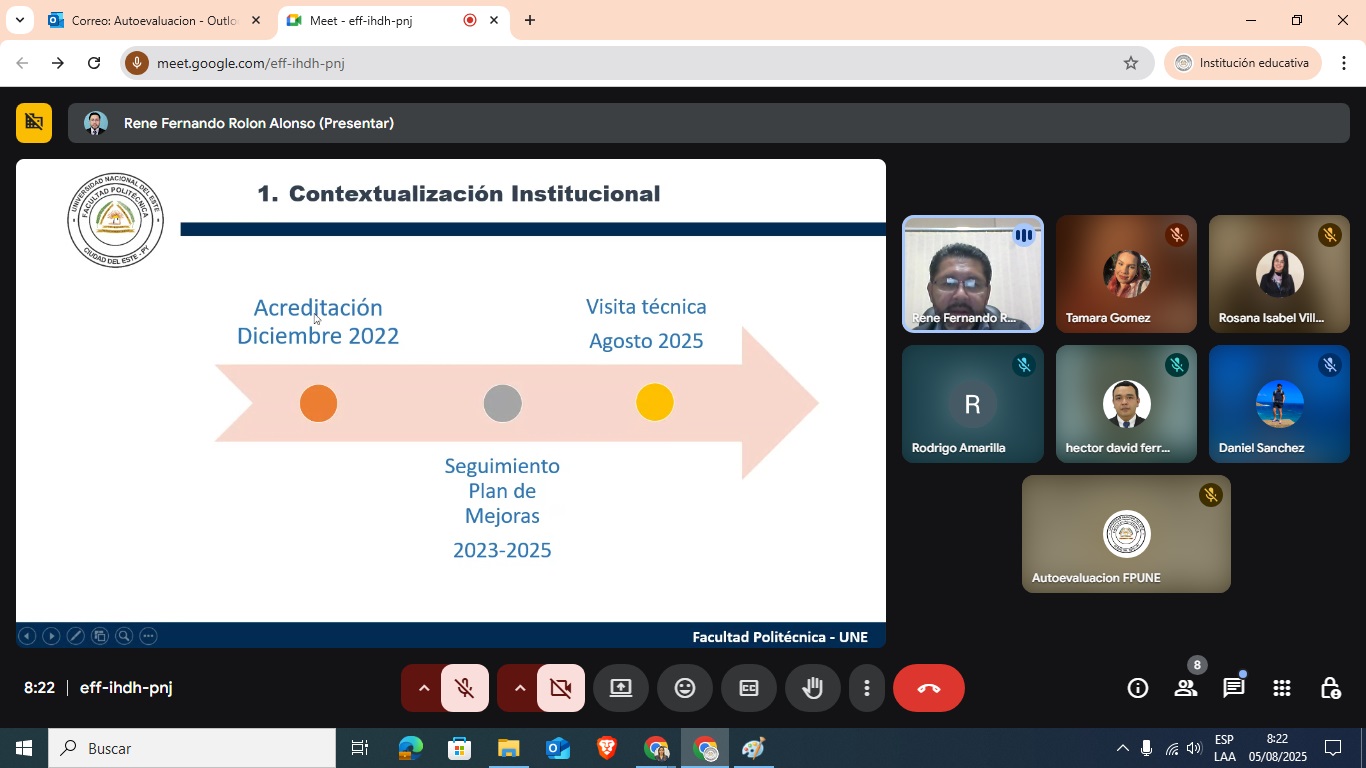Switch to the Outlook Correo tab

tap(154, 20)
